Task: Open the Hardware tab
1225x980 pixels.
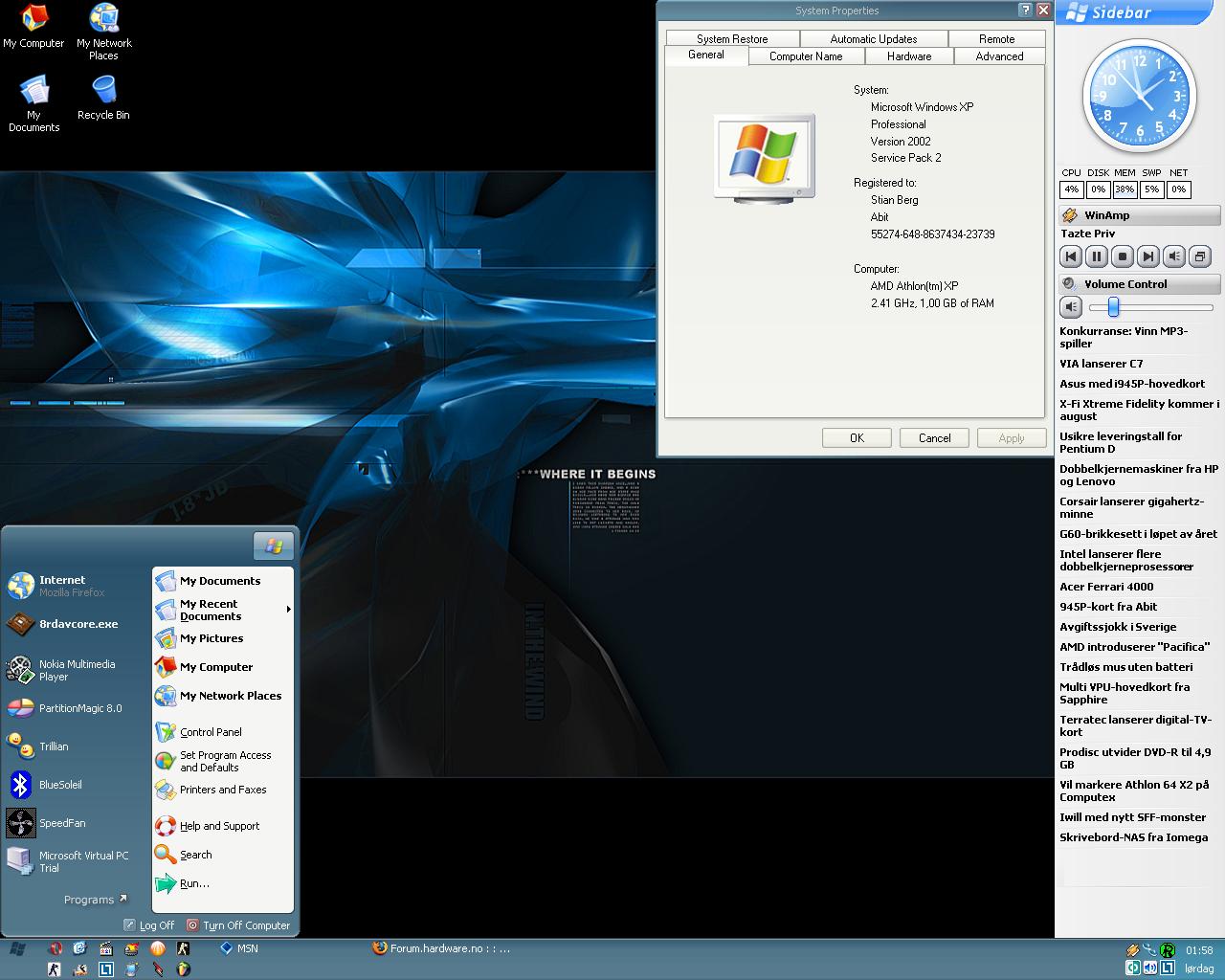Action: click(909, 56)
